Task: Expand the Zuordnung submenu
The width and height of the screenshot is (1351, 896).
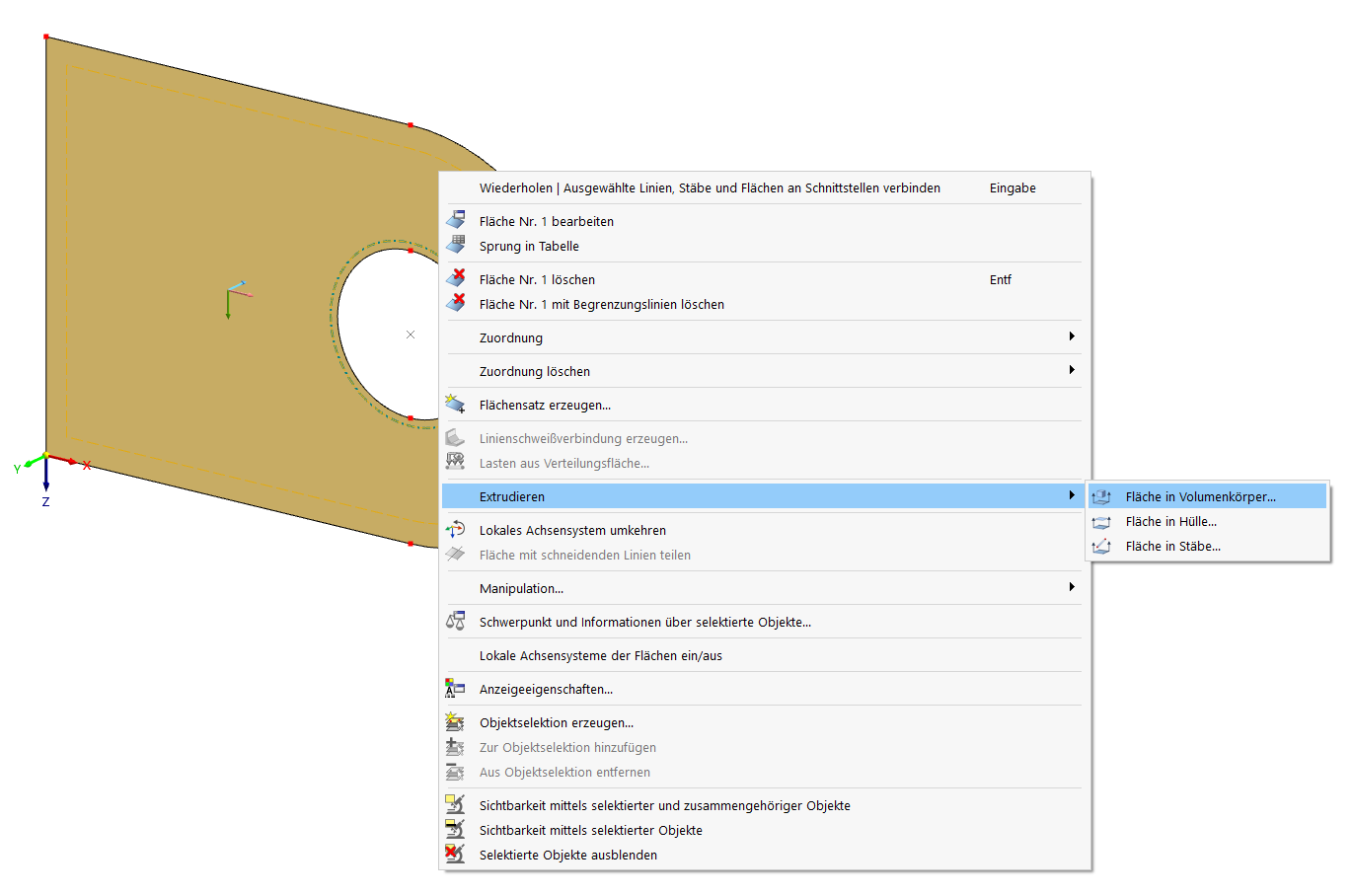Action: point(760,336)
